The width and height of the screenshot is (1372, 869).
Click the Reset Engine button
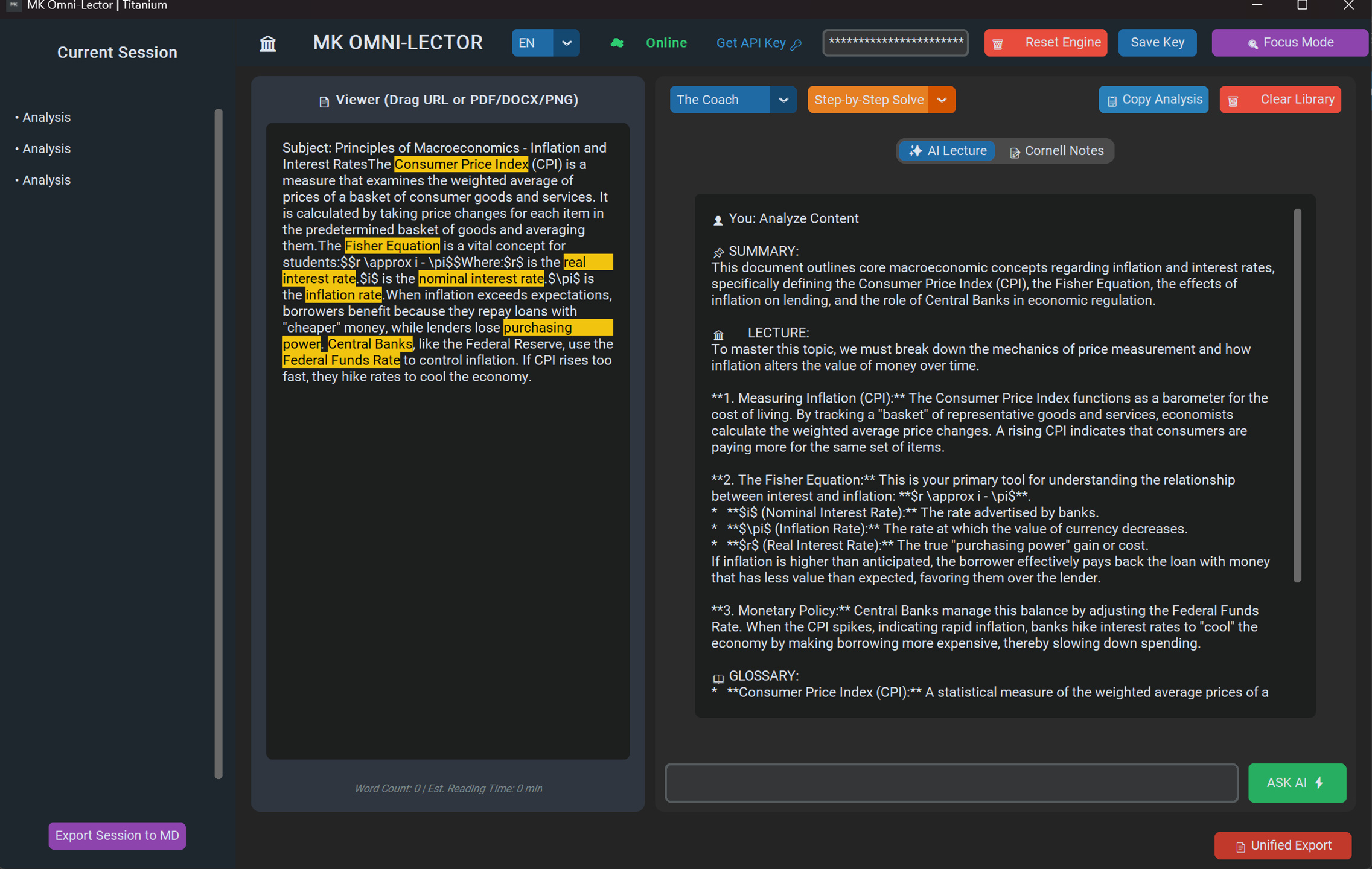(x=1045, y=43)
